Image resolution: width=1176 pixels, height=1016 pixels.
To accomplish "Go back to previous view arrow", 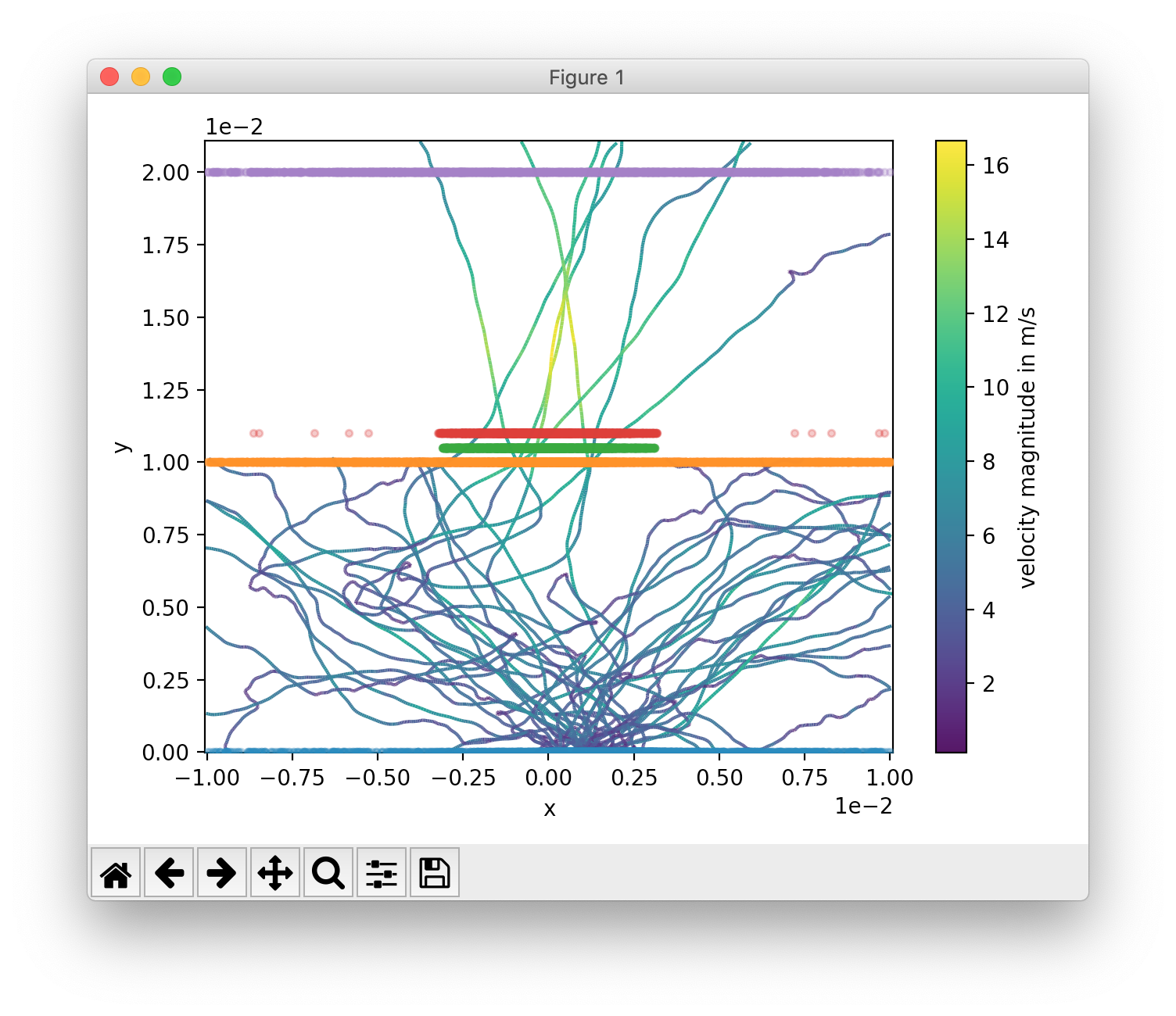I will pyautogui.click(x=169, y=872).
